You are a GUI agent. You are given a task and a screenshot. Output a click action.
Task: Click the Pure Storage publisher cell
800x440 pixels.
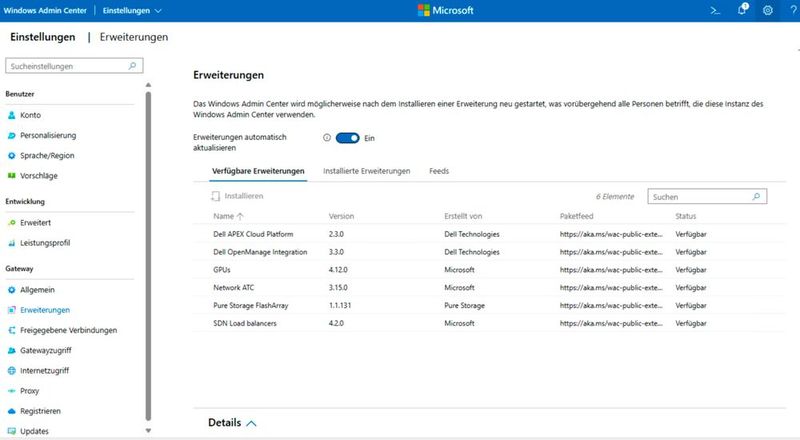coord(464,306)
